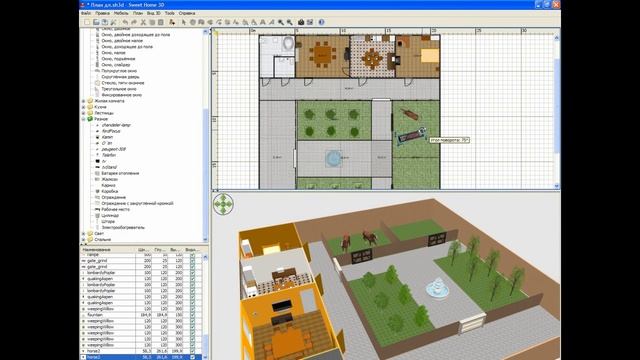Viewport: 640px width, 360px height.
Task: Click the Paste toolbar icon
Action: (161, 22)
